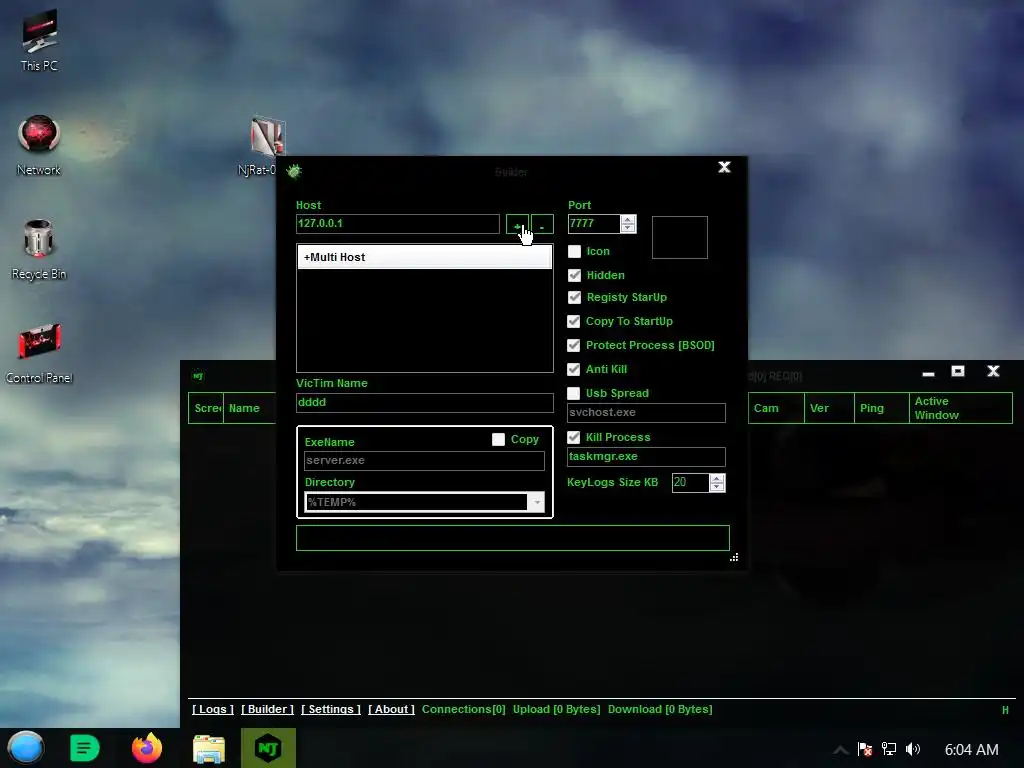Decrease KeyLogs Size with down arrow
Screen dimensions: 1024x768
click(x=717, y=487)
